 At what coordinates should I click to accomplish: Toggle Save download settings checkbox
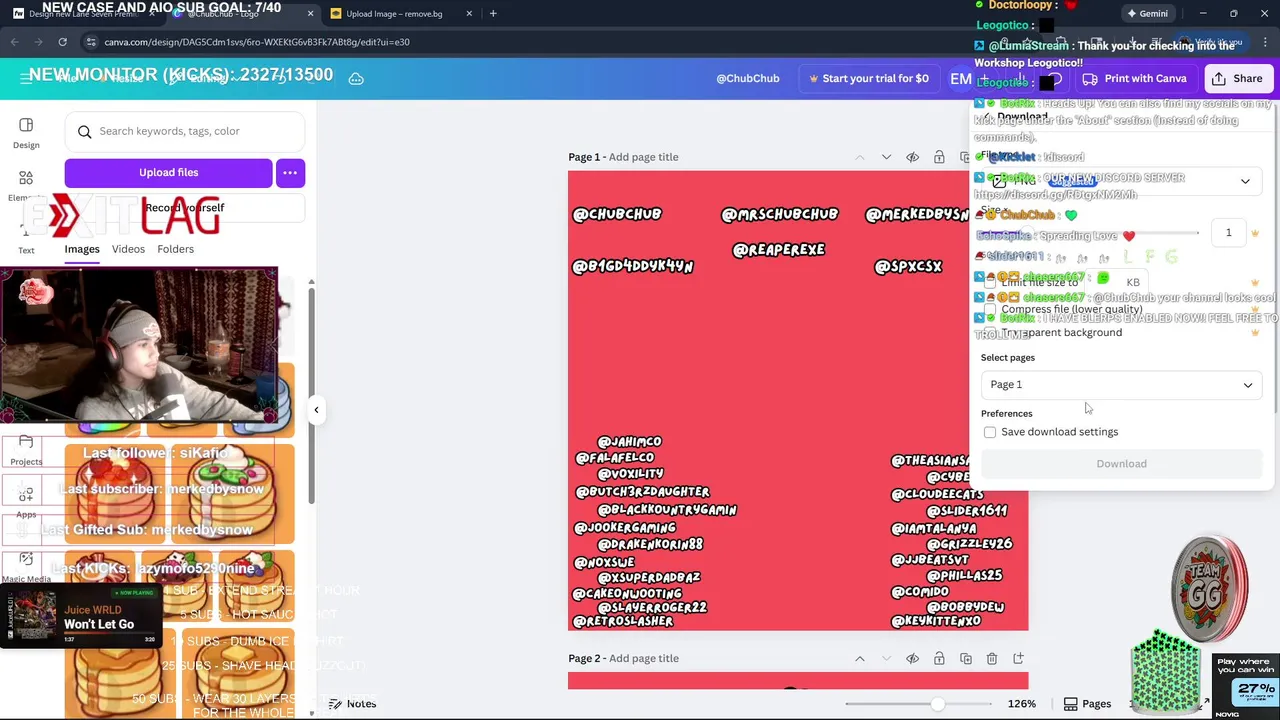coord(990,432)
